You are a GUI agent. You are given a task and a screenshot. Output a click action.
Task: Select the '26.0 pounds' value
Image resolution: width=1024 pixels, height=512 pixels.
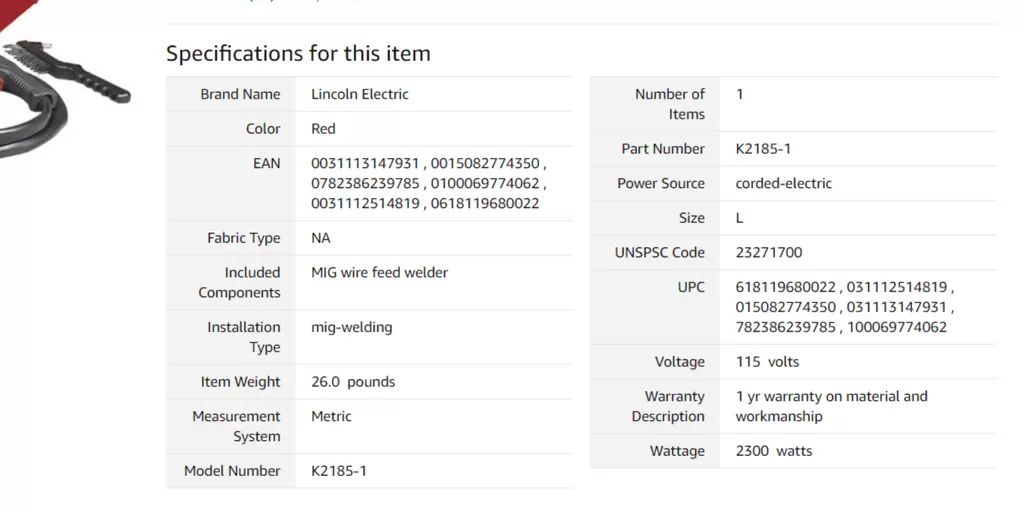pos(353,382)
